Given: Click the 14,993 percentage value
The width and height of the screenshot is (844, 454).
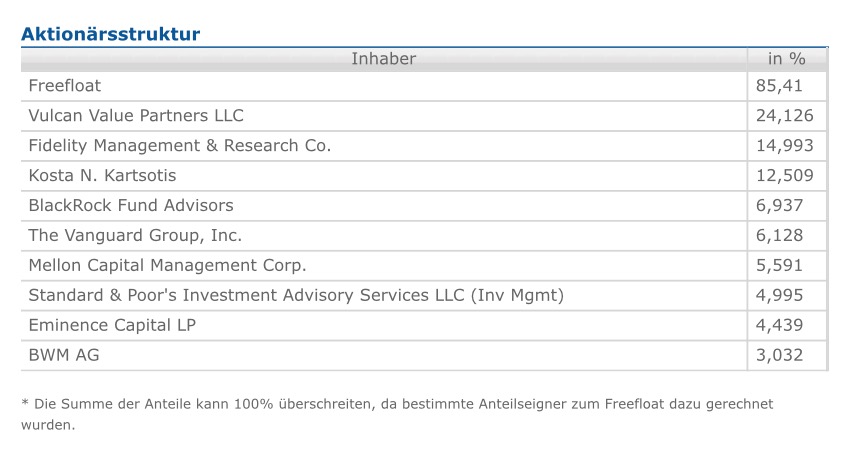Looking at the screenshot, I should point(784,146).
